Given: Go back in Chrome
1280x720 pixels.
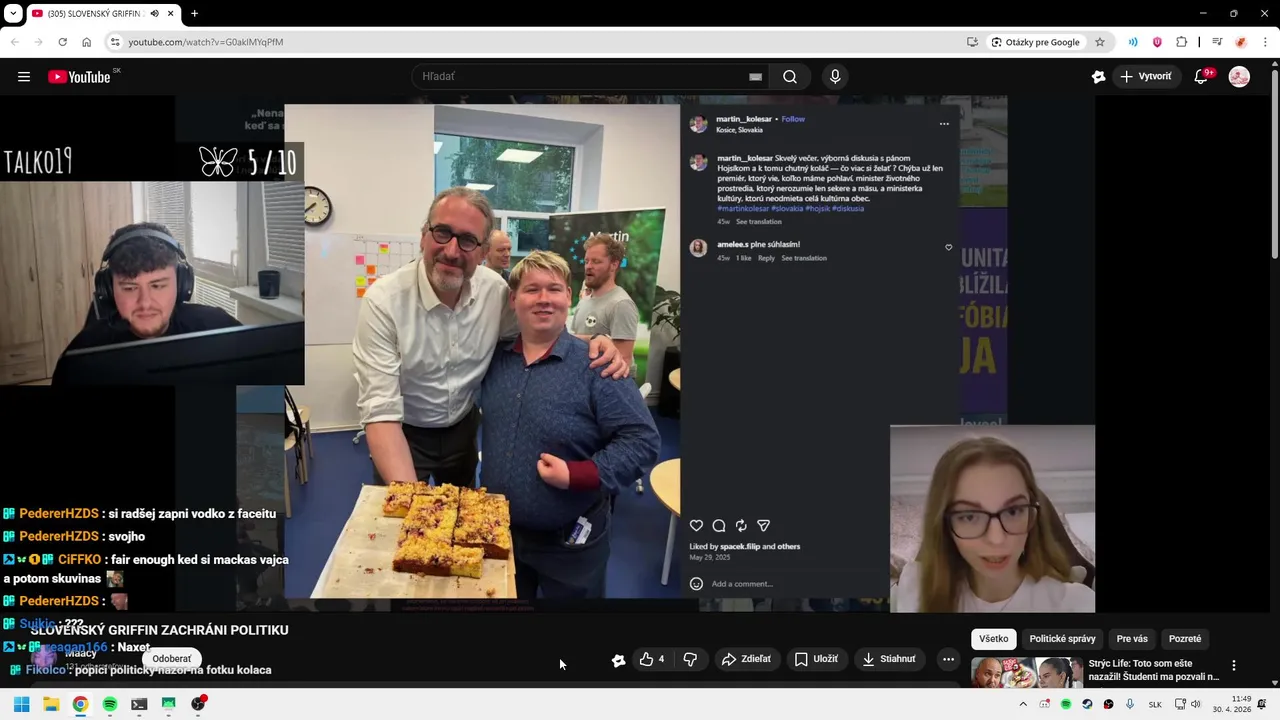Looking at the screenshot, I should point(15,42).
